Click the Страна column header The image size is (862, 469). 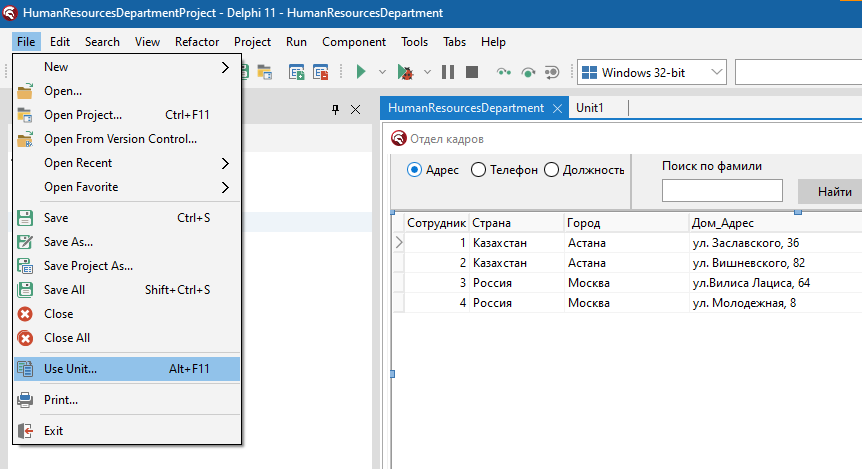(517, 223)
